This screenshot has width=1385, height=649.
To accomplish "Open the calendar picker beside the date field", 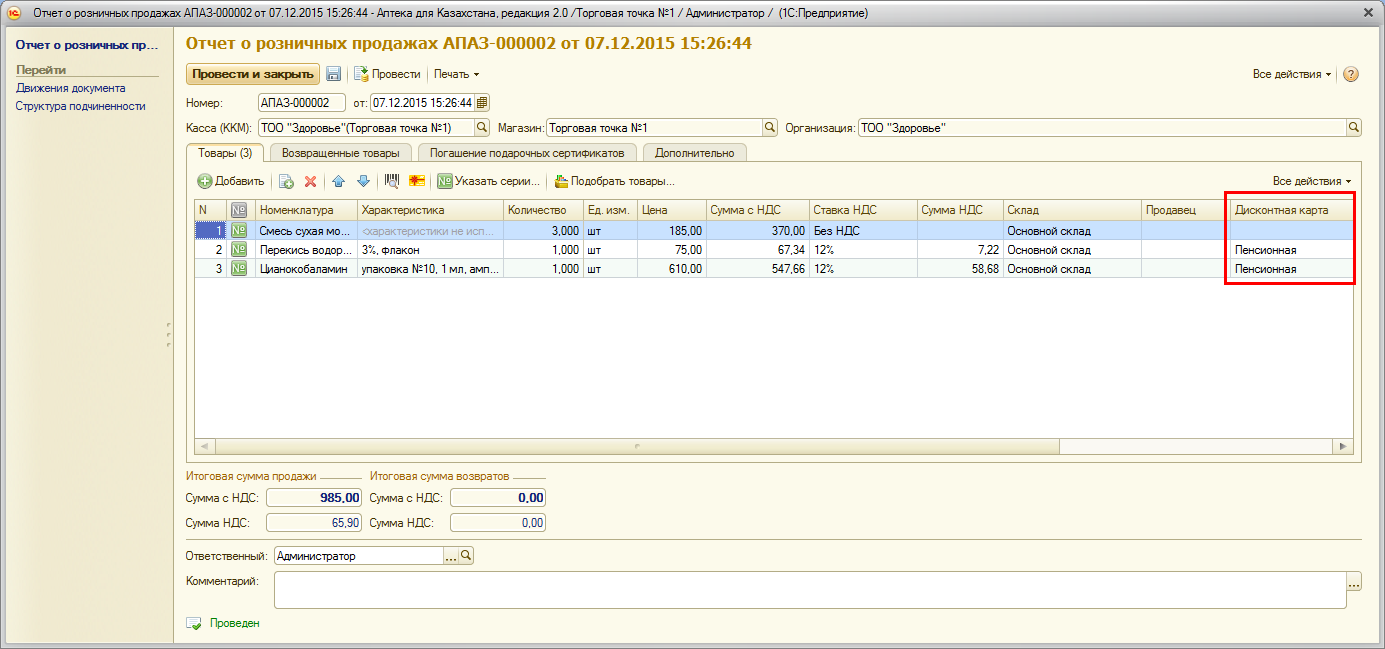I will (481, 102).
